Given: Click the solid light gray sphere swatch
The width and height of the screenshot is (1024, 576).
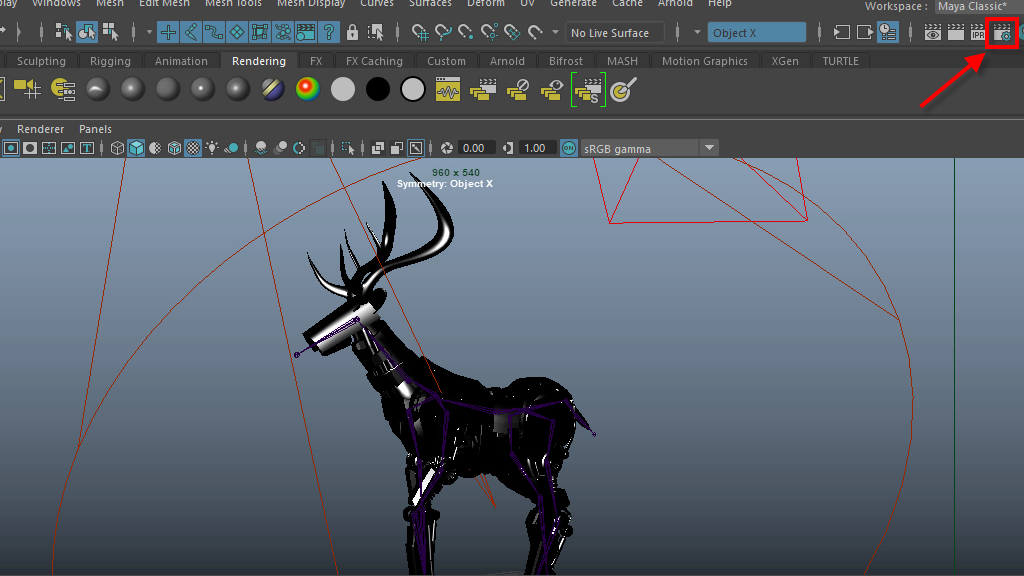Looking at the screenshot, I should click(x=342, y=89).
